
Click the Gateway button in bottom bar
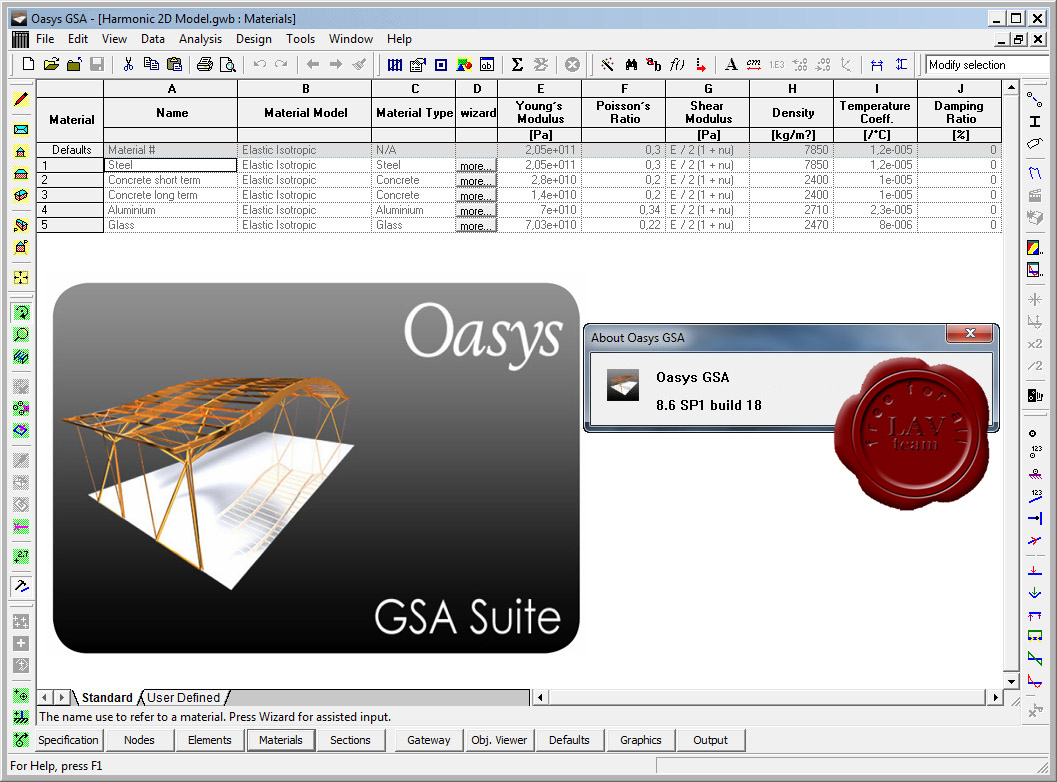click(428, 740)
